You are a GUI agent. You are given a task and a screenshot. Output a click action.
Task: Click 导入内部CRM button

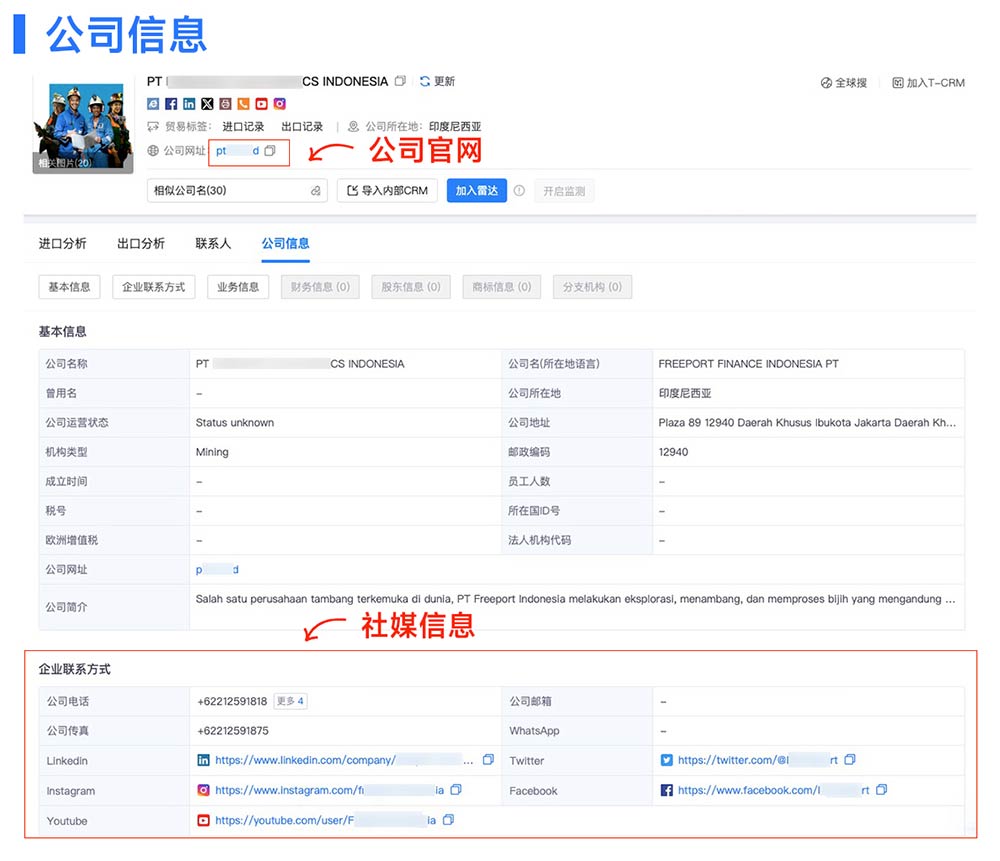pos(387,191)
